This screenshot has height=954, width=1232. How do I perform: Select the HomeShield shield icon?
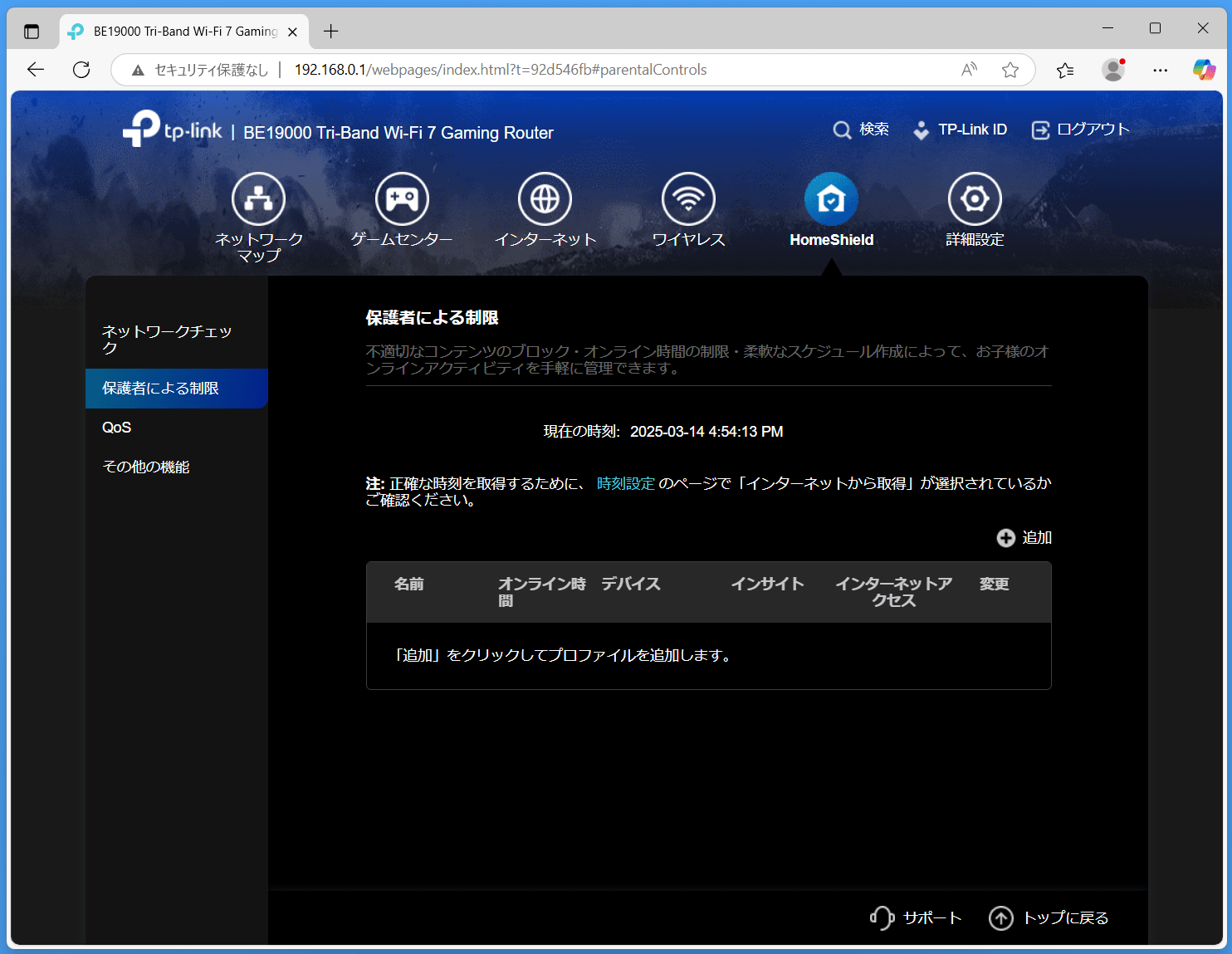click(831, 198)
